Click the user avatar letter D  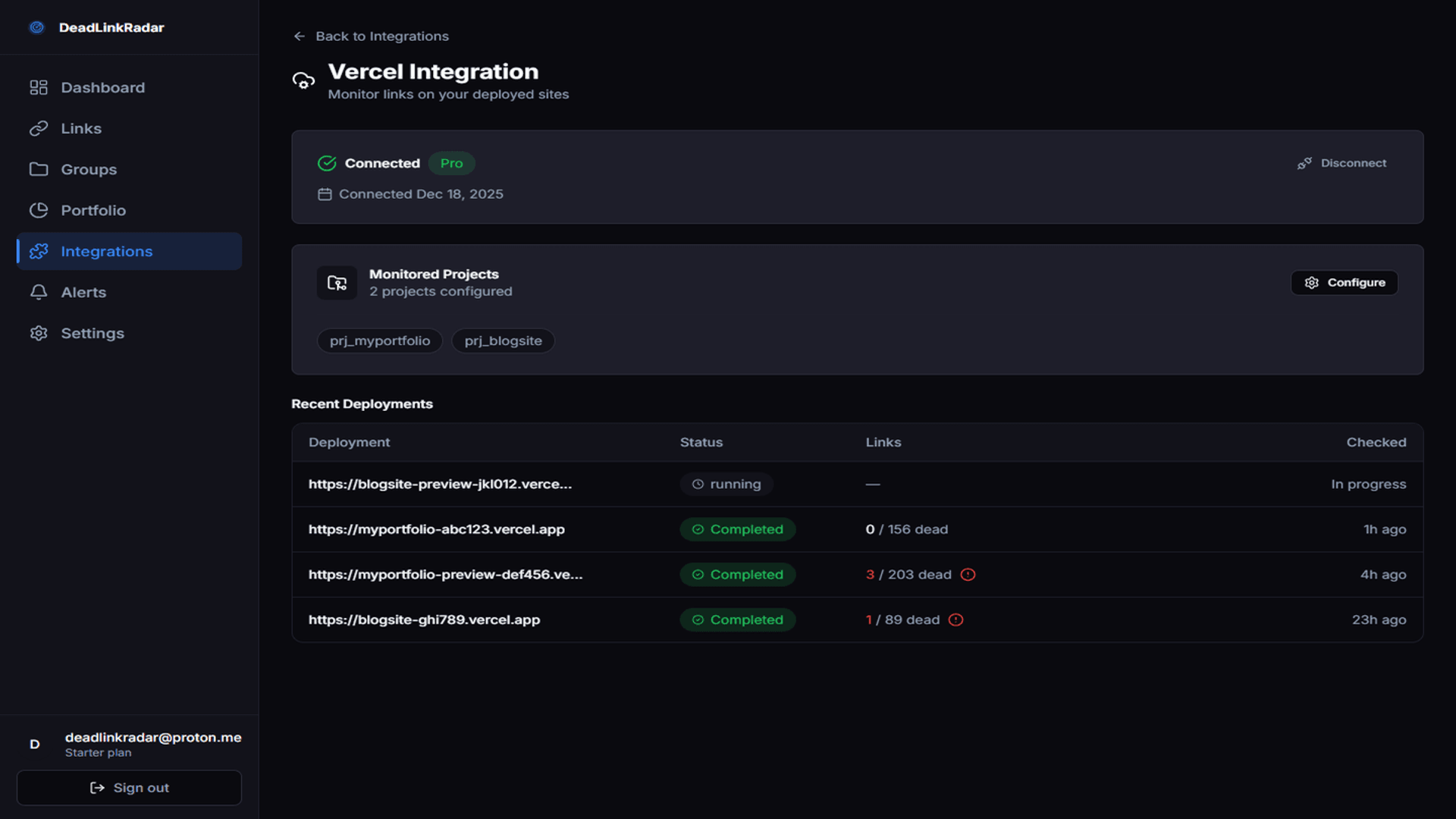click(34, 744)
